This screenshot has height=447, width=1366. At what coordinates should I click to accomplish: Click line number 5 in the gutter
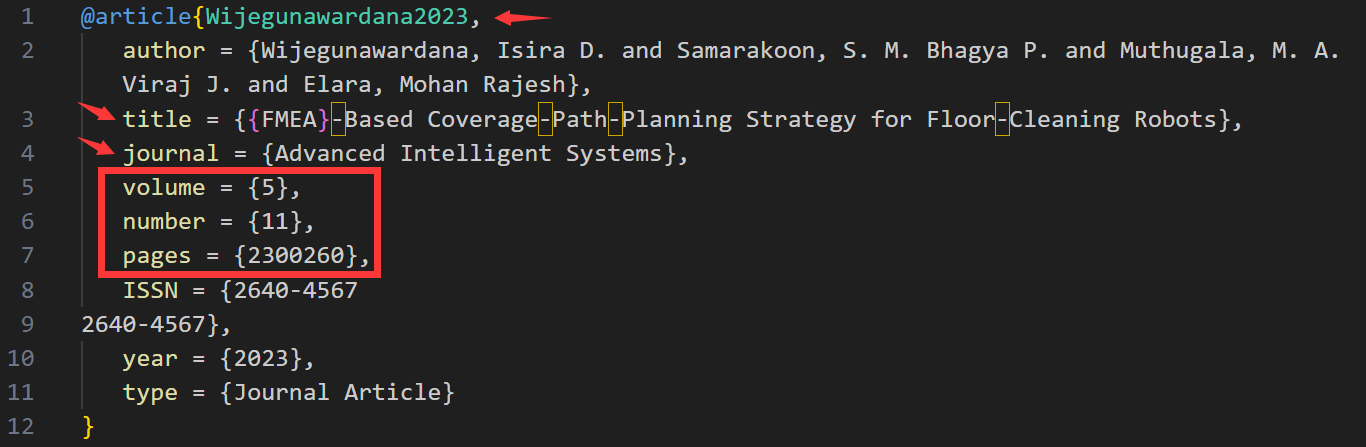(26, 188)
